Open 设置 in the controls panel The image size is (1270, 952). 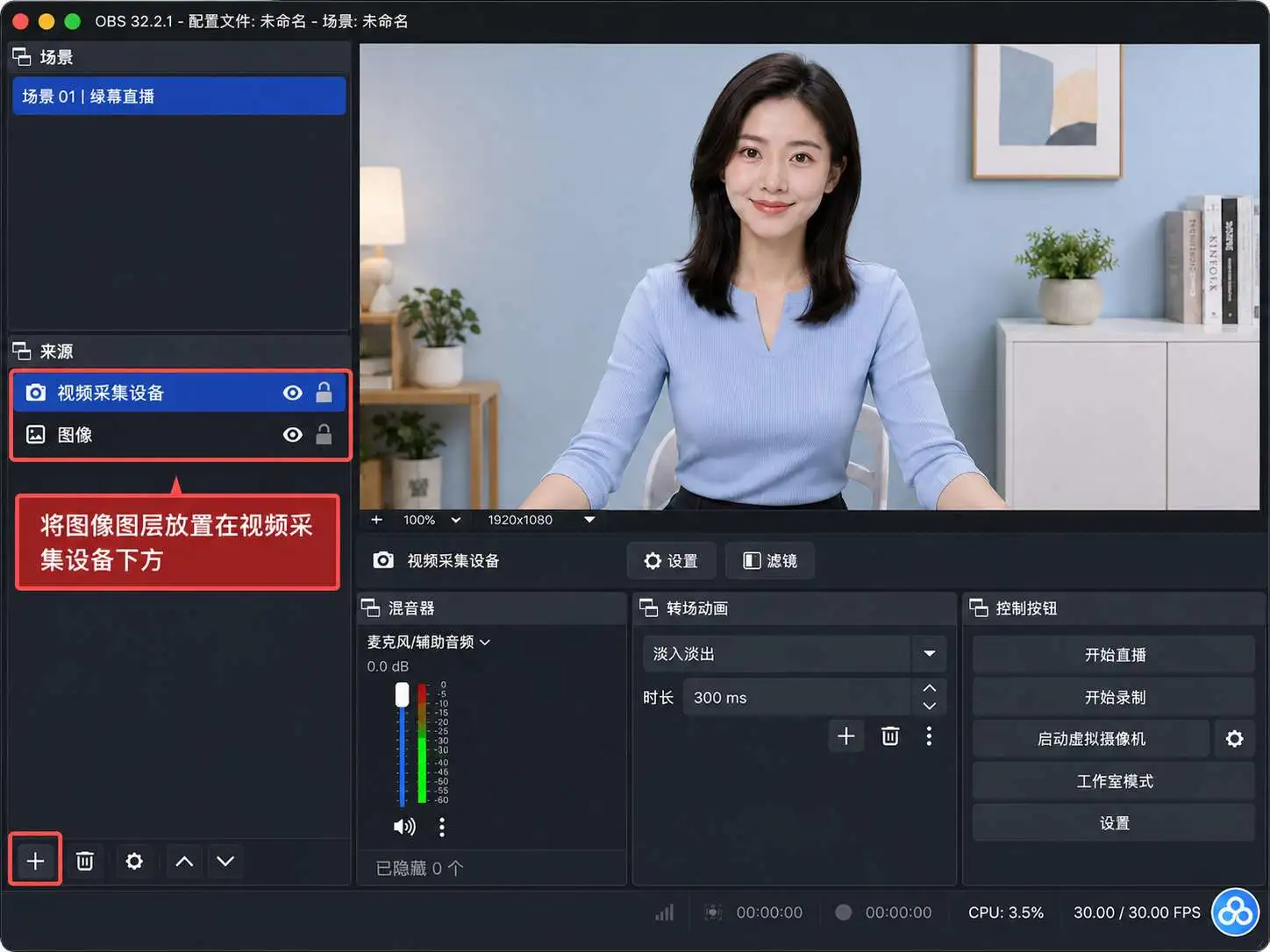pyautogui.click(x=1114, y=823)
